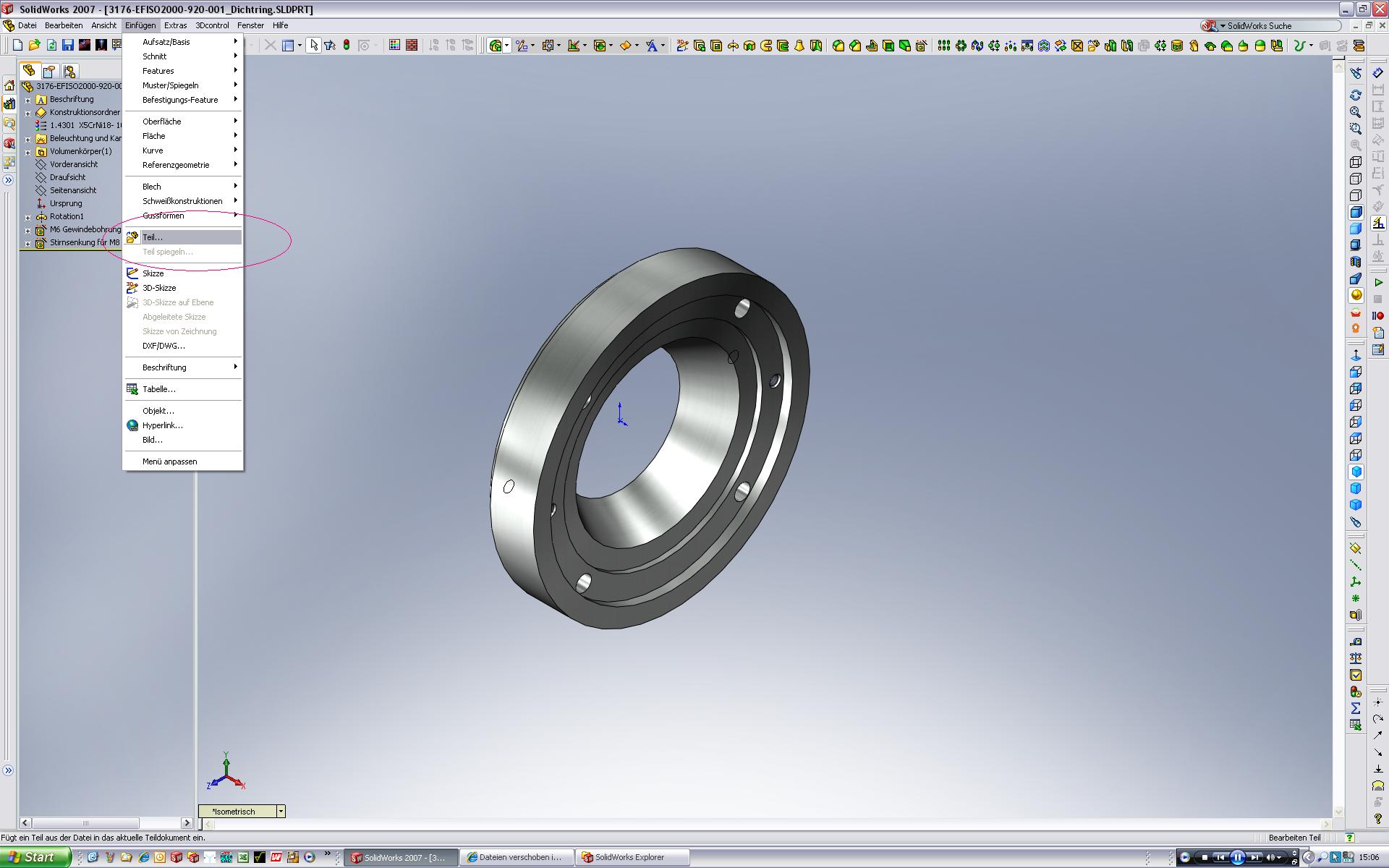
Task: Click Menü anpassen at menu bottom
Action: (x=169, y=461)
